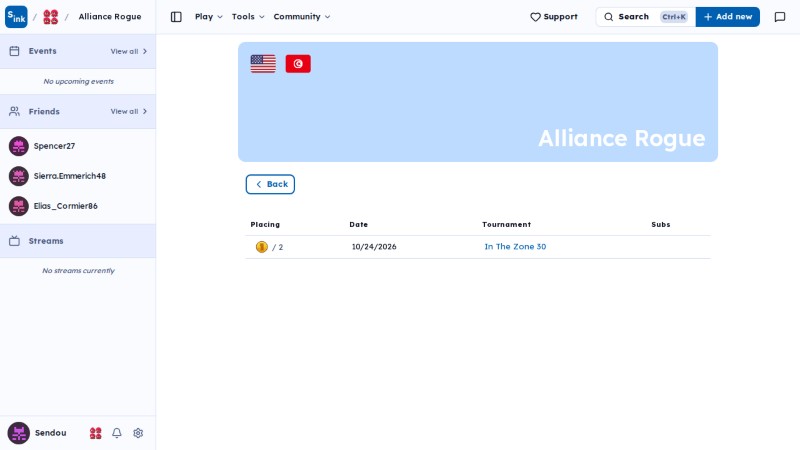Screen dimensions: 800x450
Task: Click the Date column header
Action: click(x=359, y=224)
